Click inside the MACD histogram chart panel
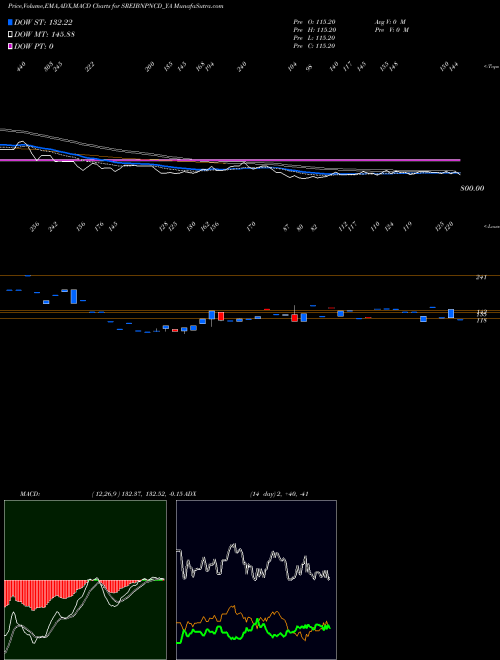This screenshot has height=660, width=500. tap(85, 580)
